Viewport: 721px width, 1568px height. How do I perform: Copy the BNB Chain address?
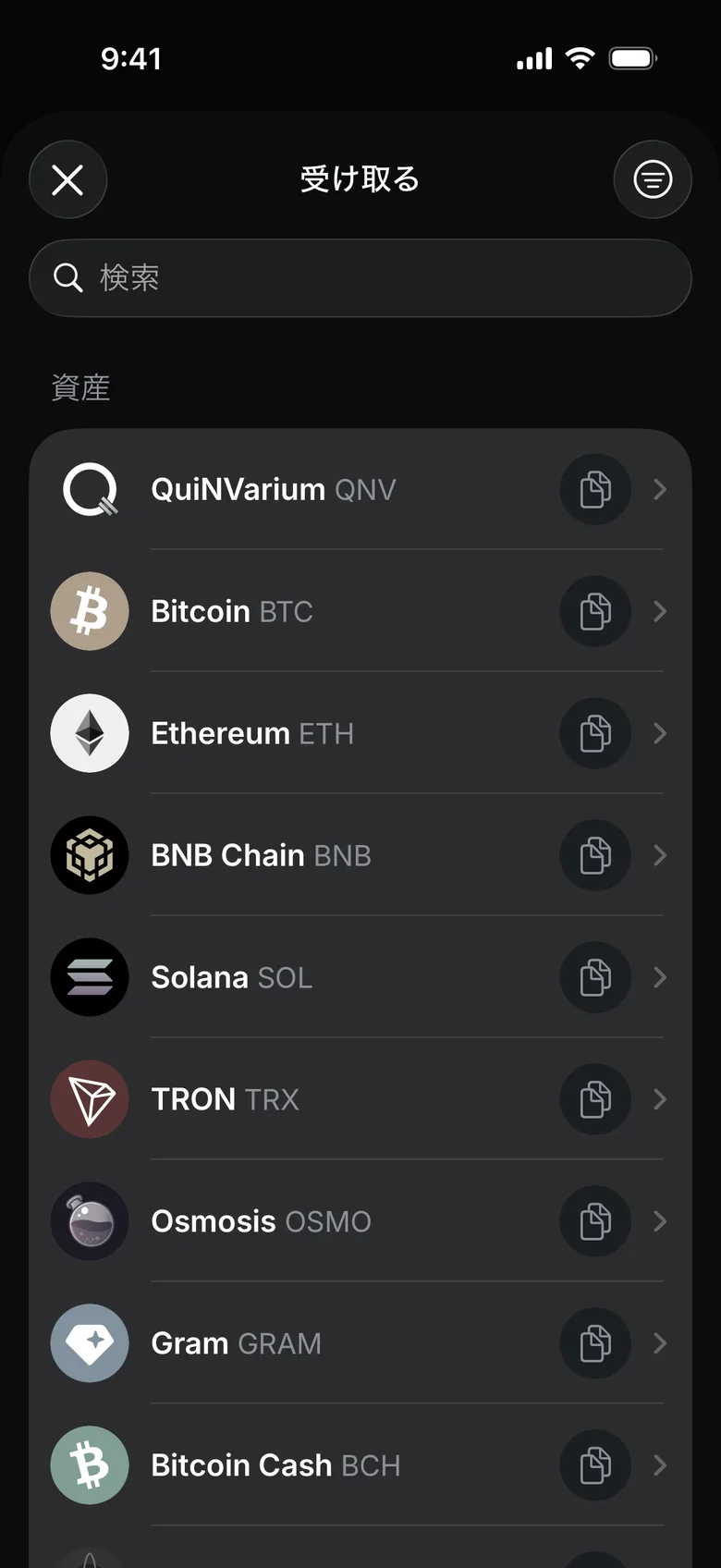595,855
